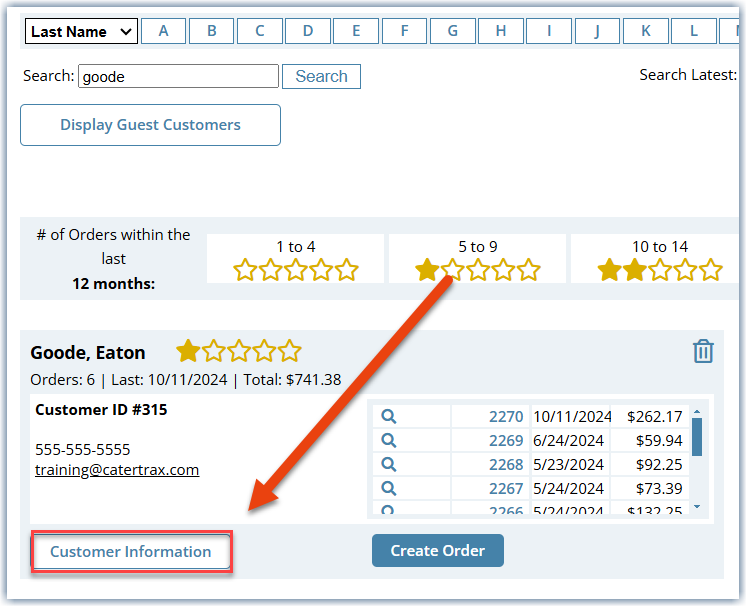The width and height of the screenshot is (747, 607).
Task: Filter by the 1 to 4 orders star rating
Action: pos(295,259)
